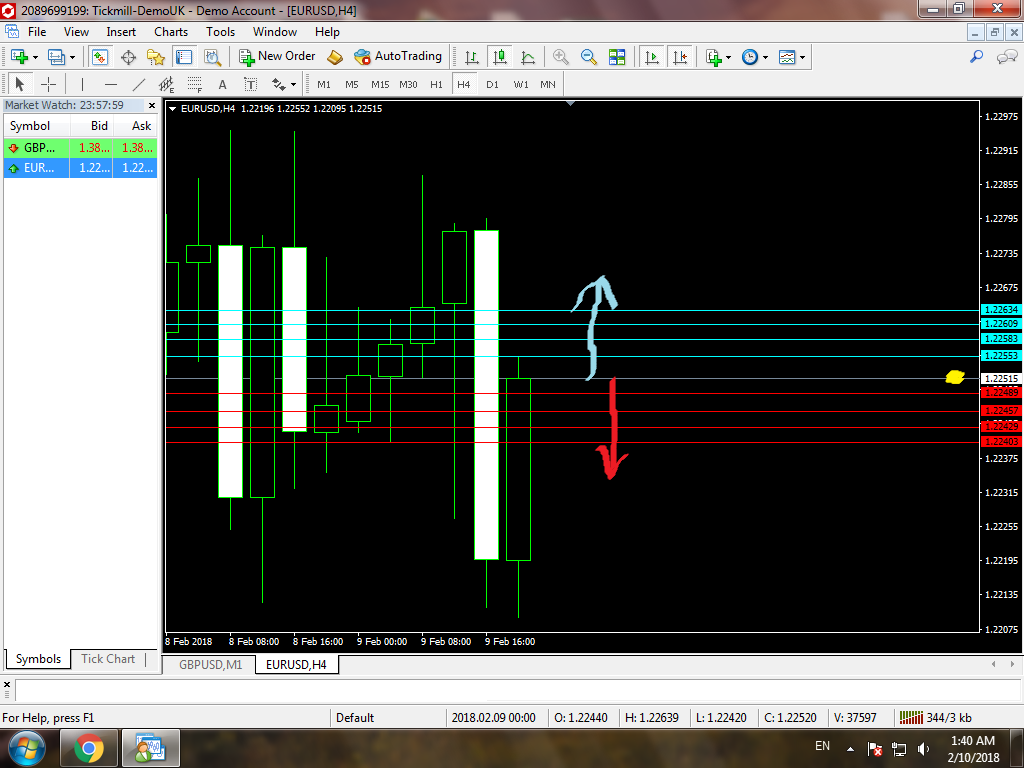Open the Charts menu
This screenshot has width=1024, height=768.
point(170,32)
